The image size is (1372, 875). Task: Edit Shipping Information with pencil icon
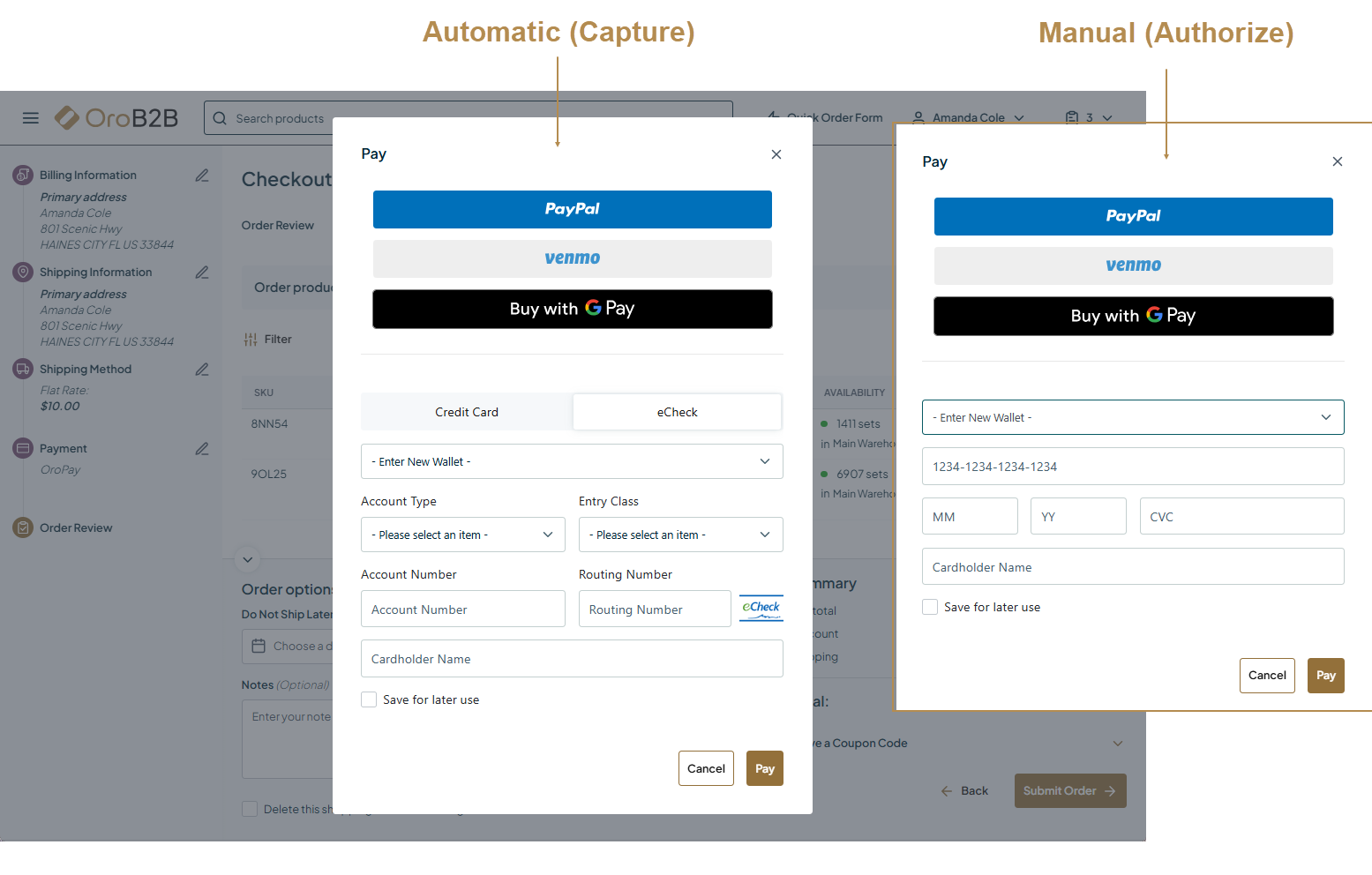202,273
